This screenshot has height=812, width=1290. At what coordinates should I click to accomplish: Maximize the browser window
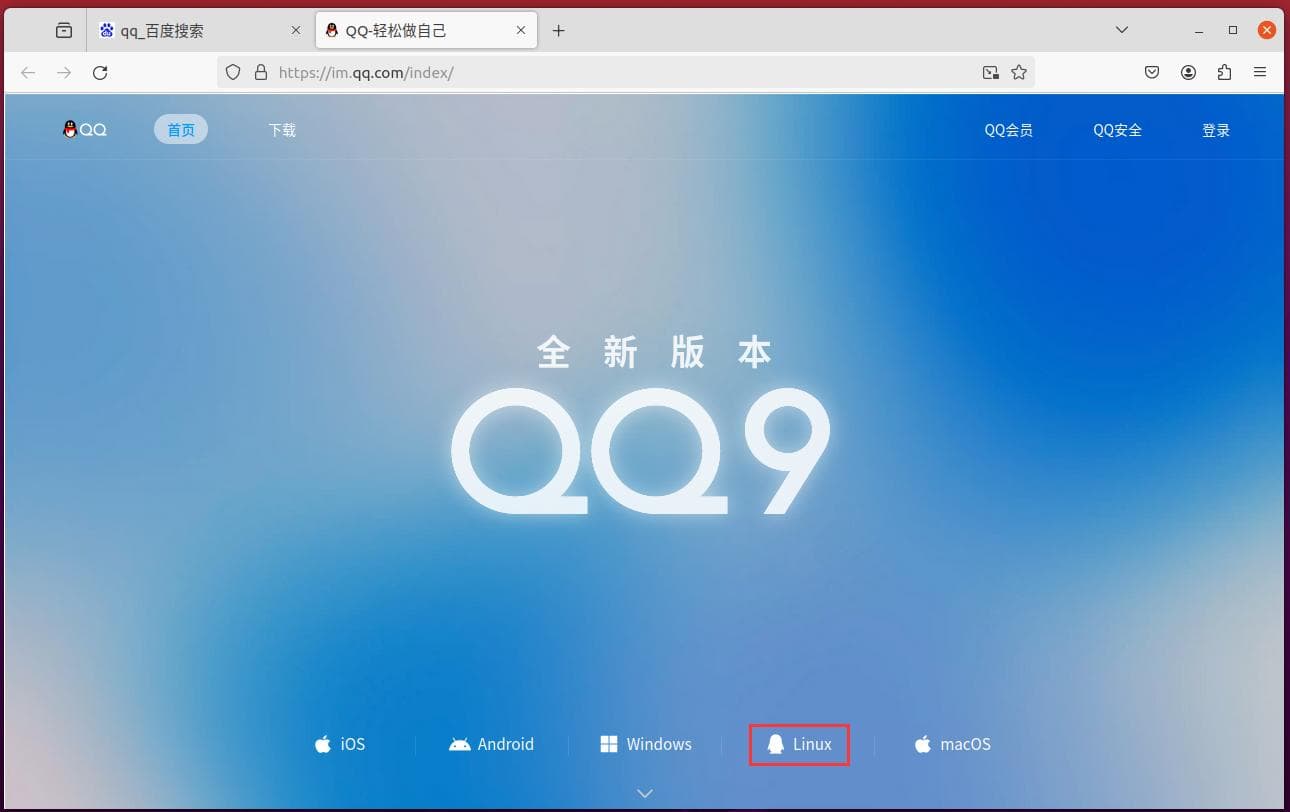tap(1233, 31)
